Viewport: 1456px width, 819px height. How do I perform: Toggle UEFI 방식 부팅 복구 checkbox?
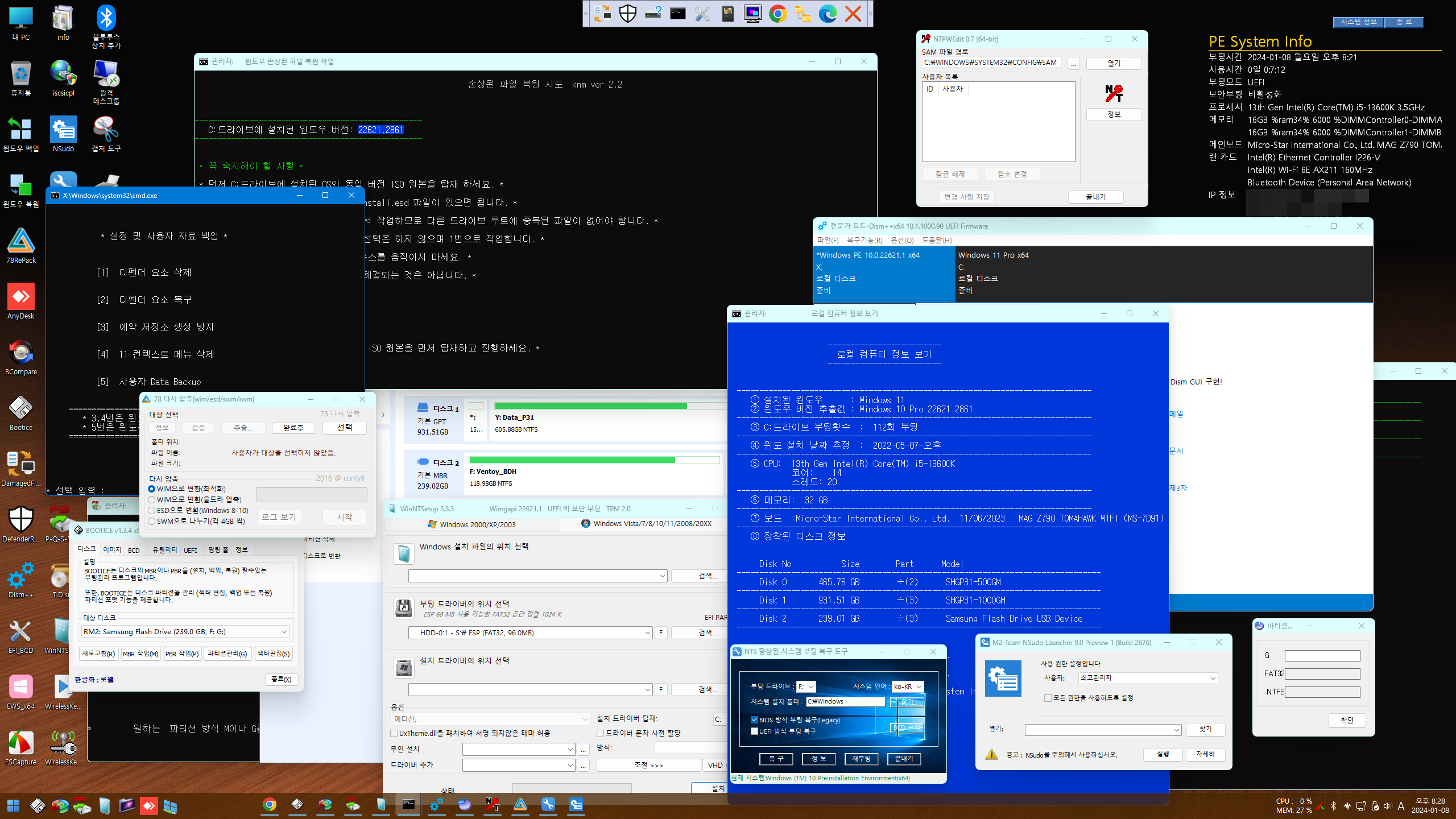pyautogui.click(x=755, y=731)
